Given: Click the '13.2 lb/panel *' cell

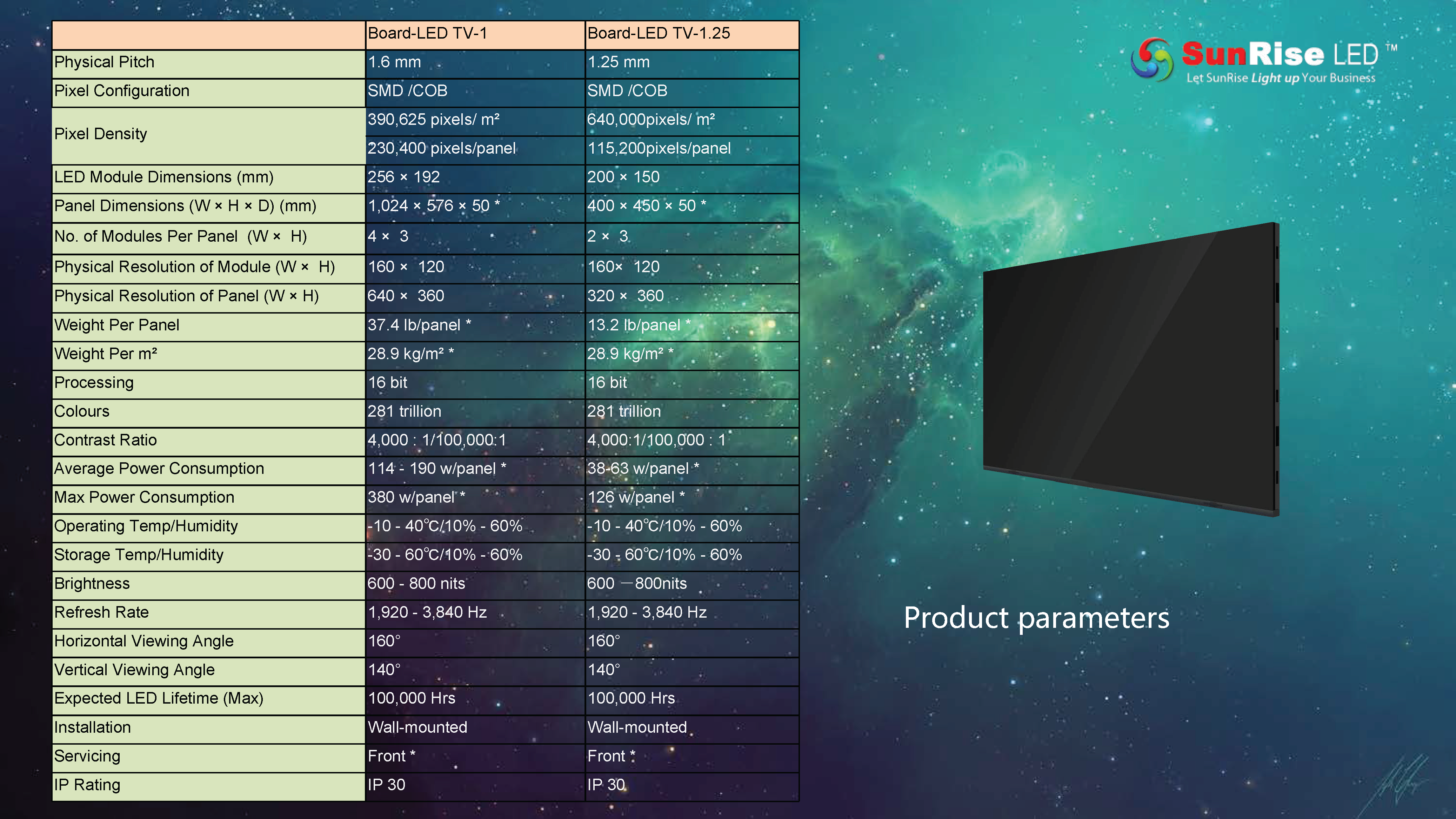Looking at the screenshot, I should pyautogui.click(x=692, y=327).
